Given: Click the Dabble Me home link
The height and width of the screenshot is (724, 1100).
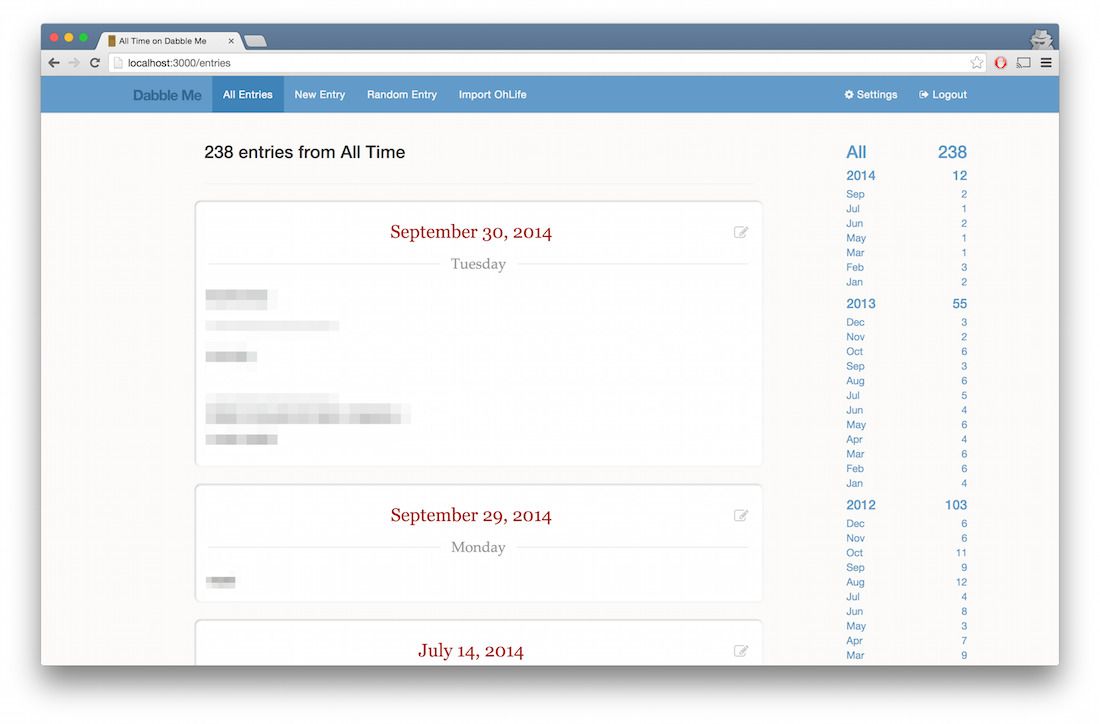Looking at the screenshot, I should tap(166, 94).
